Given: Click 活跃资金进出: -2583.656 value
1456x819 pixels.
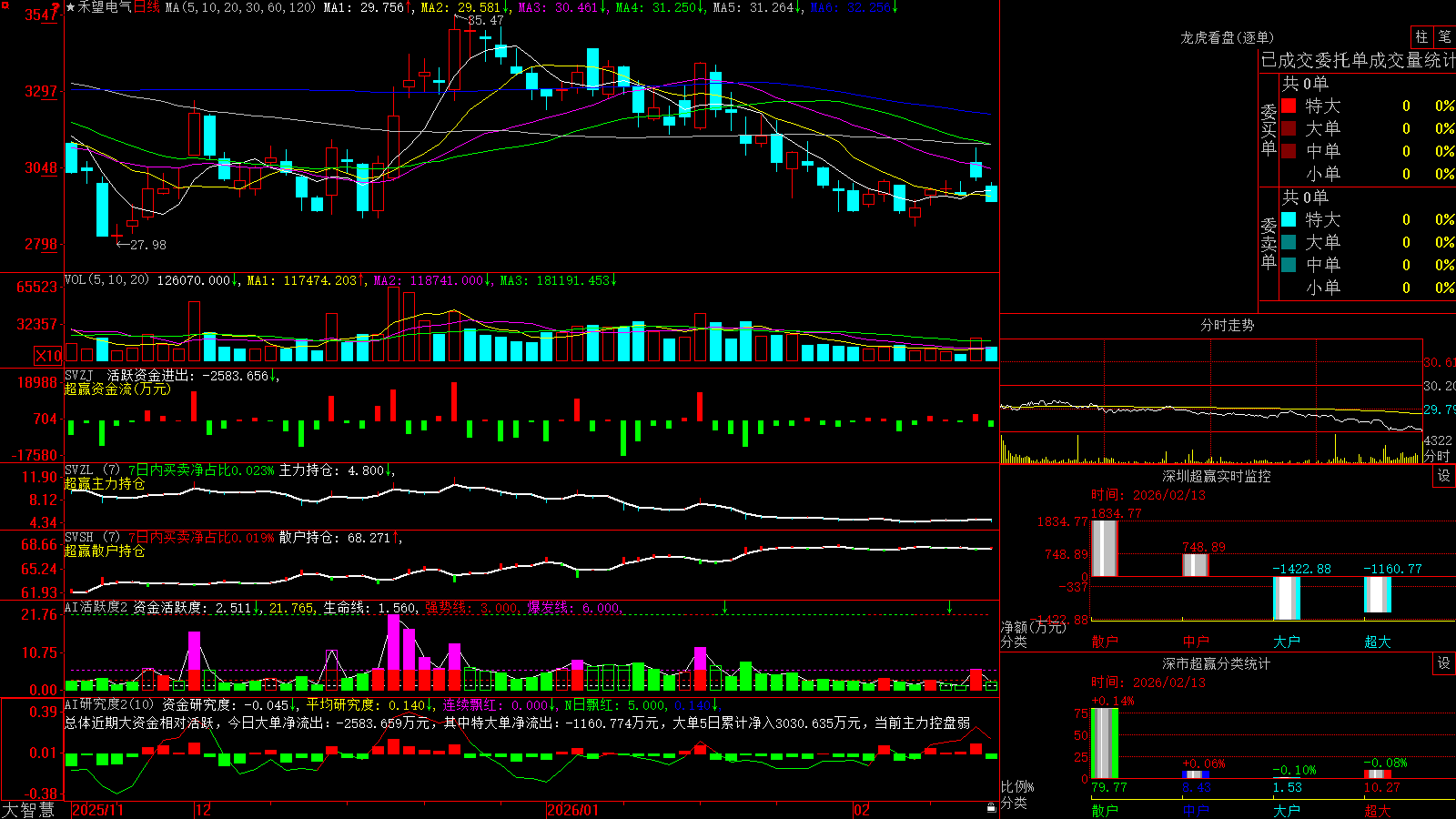Looking at the screenshot, I should pos(188,375).
